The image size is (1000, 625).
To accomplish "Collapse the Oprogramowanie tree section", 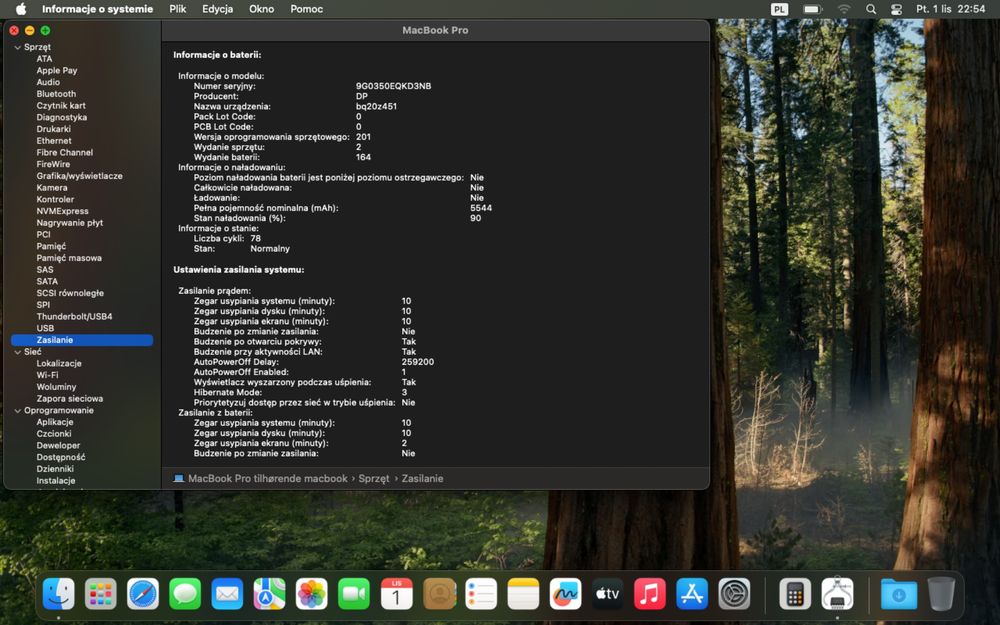I will [17, 411].
